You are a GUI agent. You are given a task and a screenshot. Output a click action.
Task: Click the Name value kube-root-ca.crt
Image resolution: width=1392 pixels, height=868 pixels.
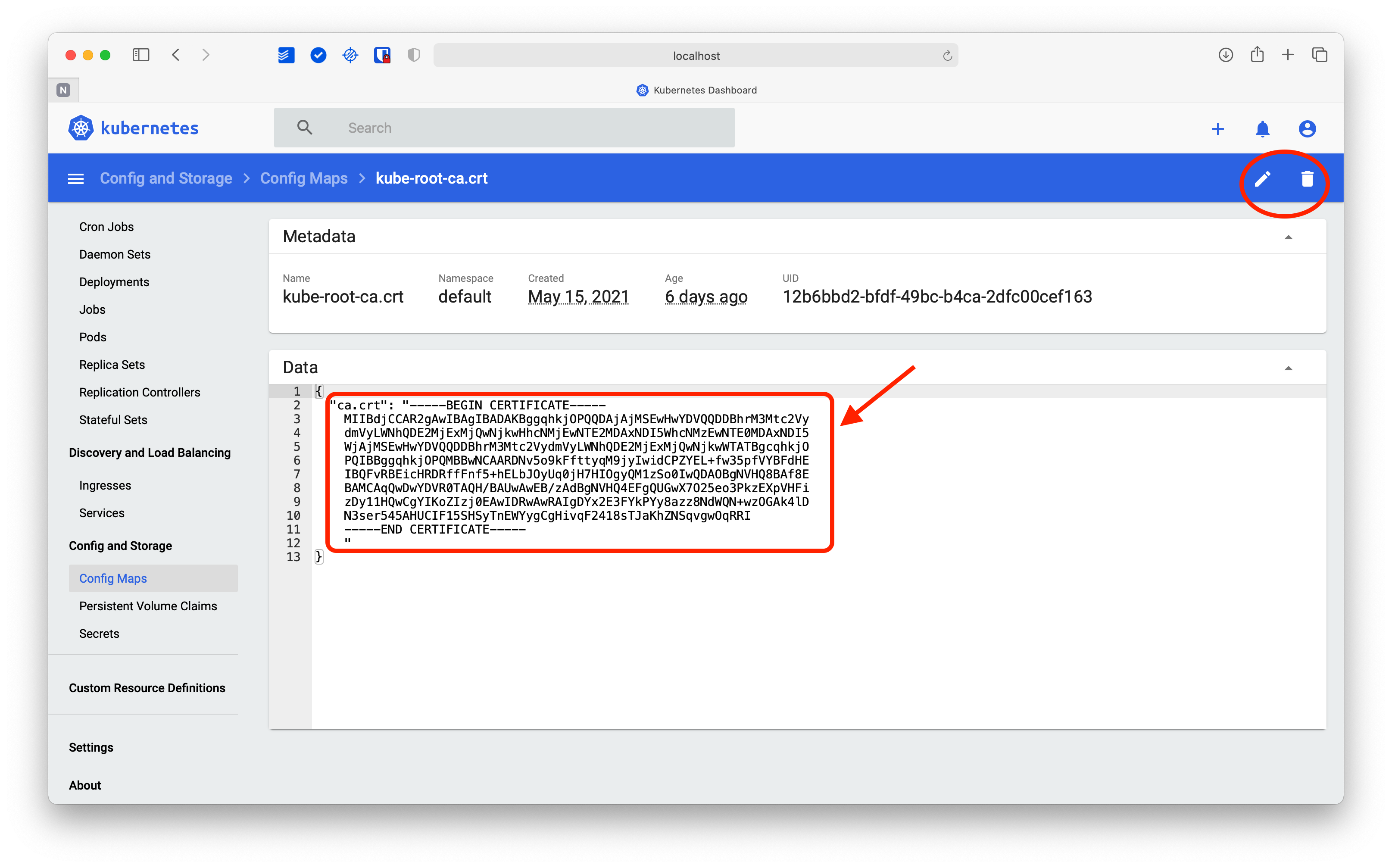click(343, 296)
